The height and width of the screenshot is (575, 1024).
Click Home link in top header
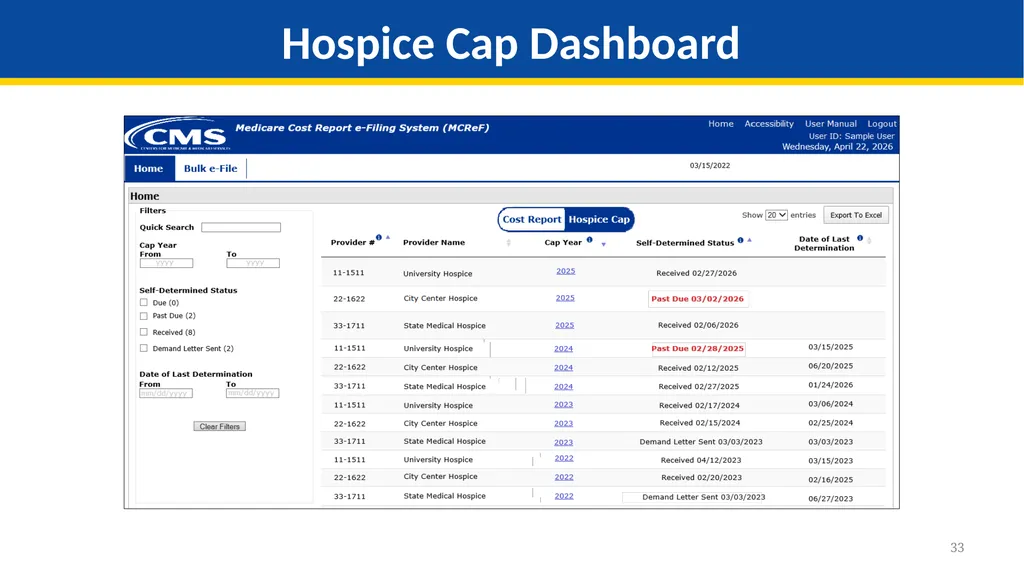pos(721,123)
